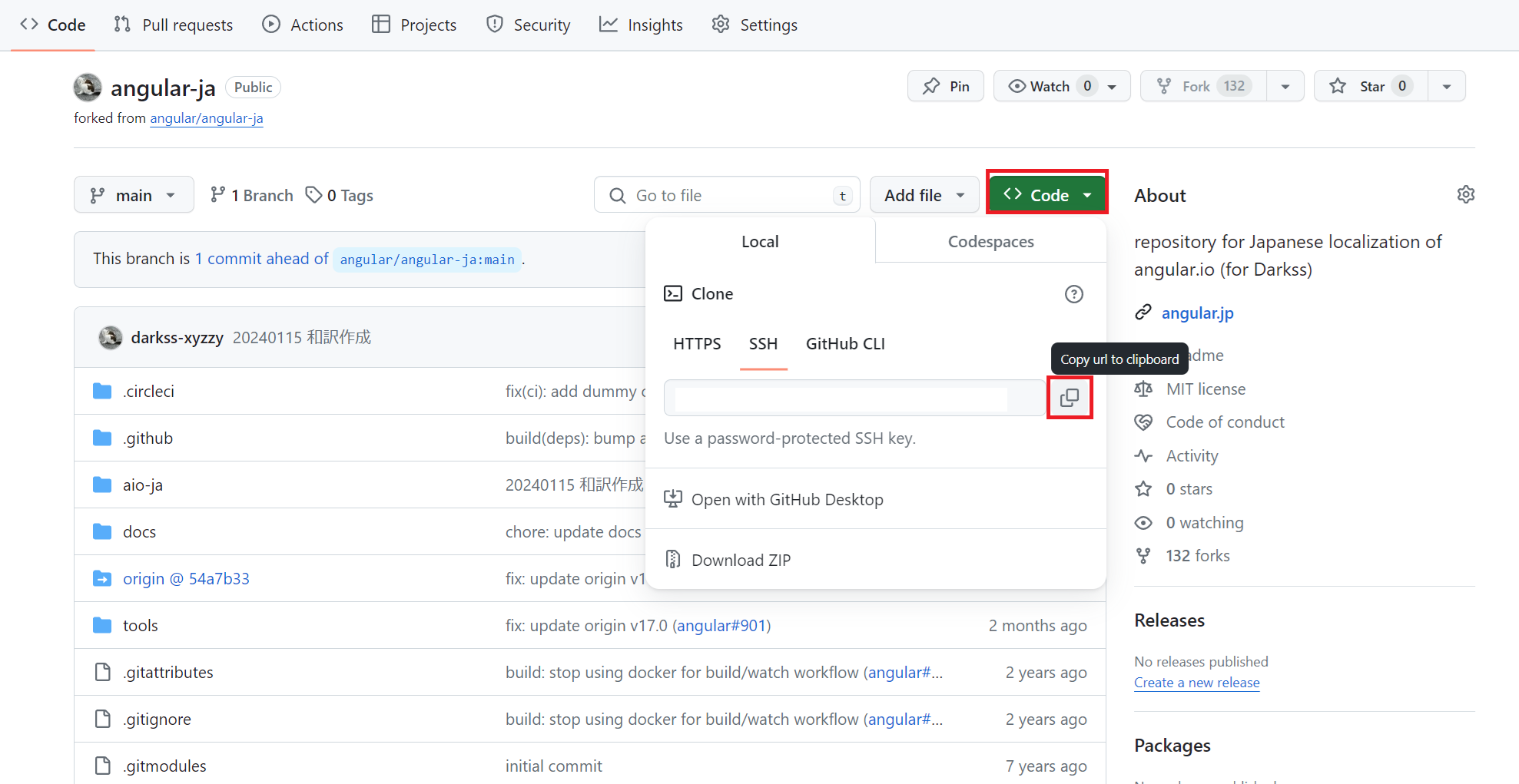The width and height of the screenshot is (1519, 784).
Task: Open the Insights tab
Action: (641, 25)
